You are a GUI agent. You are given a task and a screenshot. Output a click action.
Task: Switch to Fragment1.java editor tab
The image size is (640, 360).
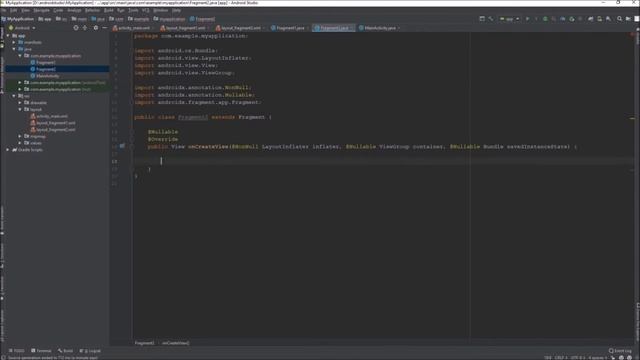pos(288,28)
